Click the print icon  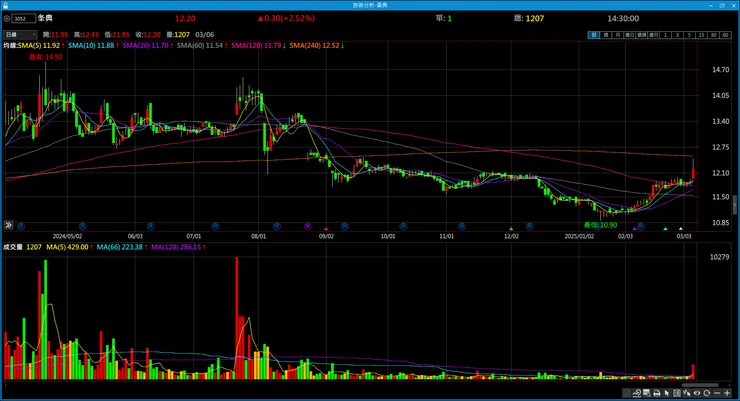click(657, 393)
